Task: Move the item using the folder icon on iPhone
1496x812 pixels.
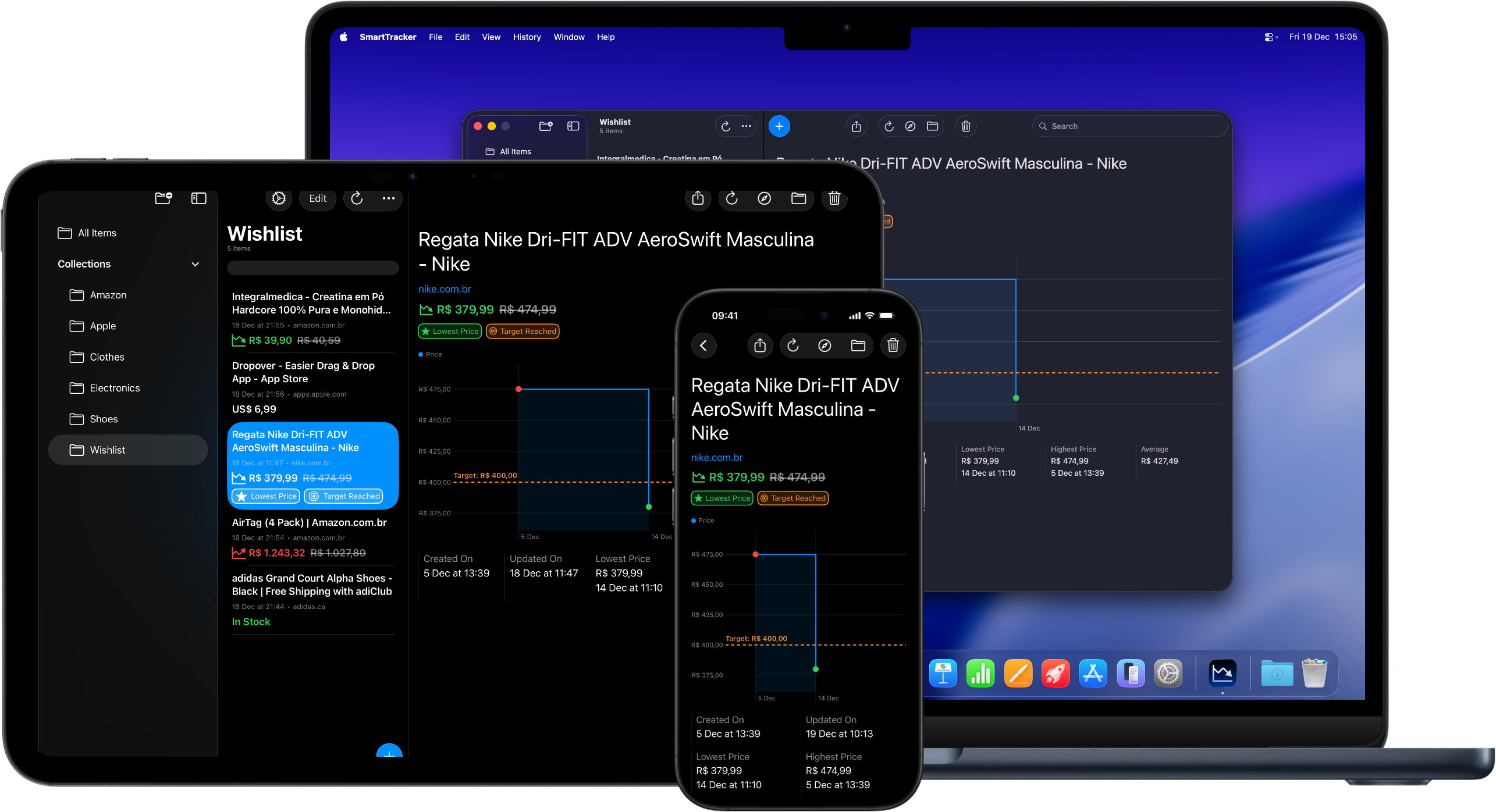Action: coord(858,345)
